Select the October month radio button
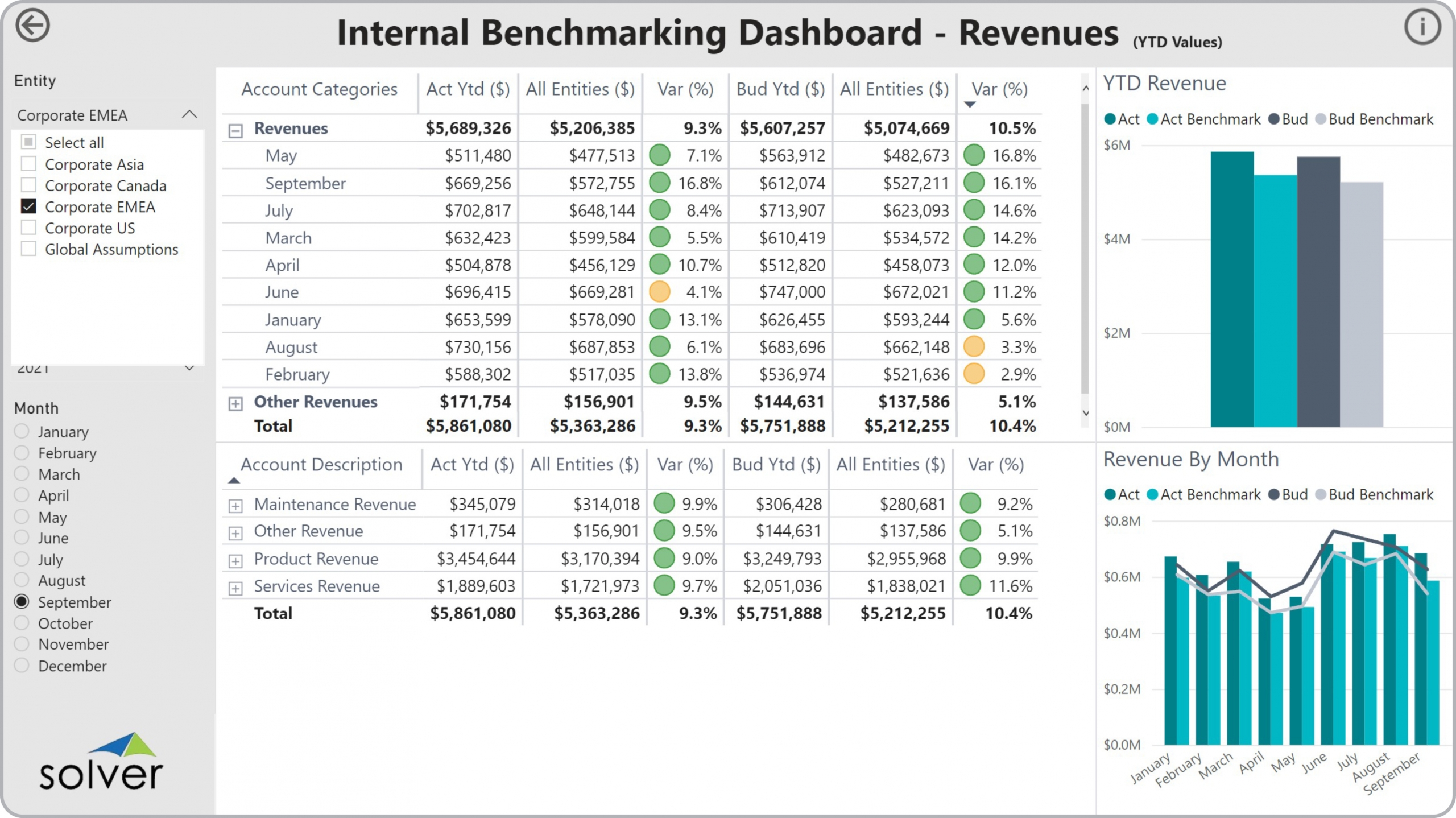The width and height of the screenshot is (1456, 818). 22,623
